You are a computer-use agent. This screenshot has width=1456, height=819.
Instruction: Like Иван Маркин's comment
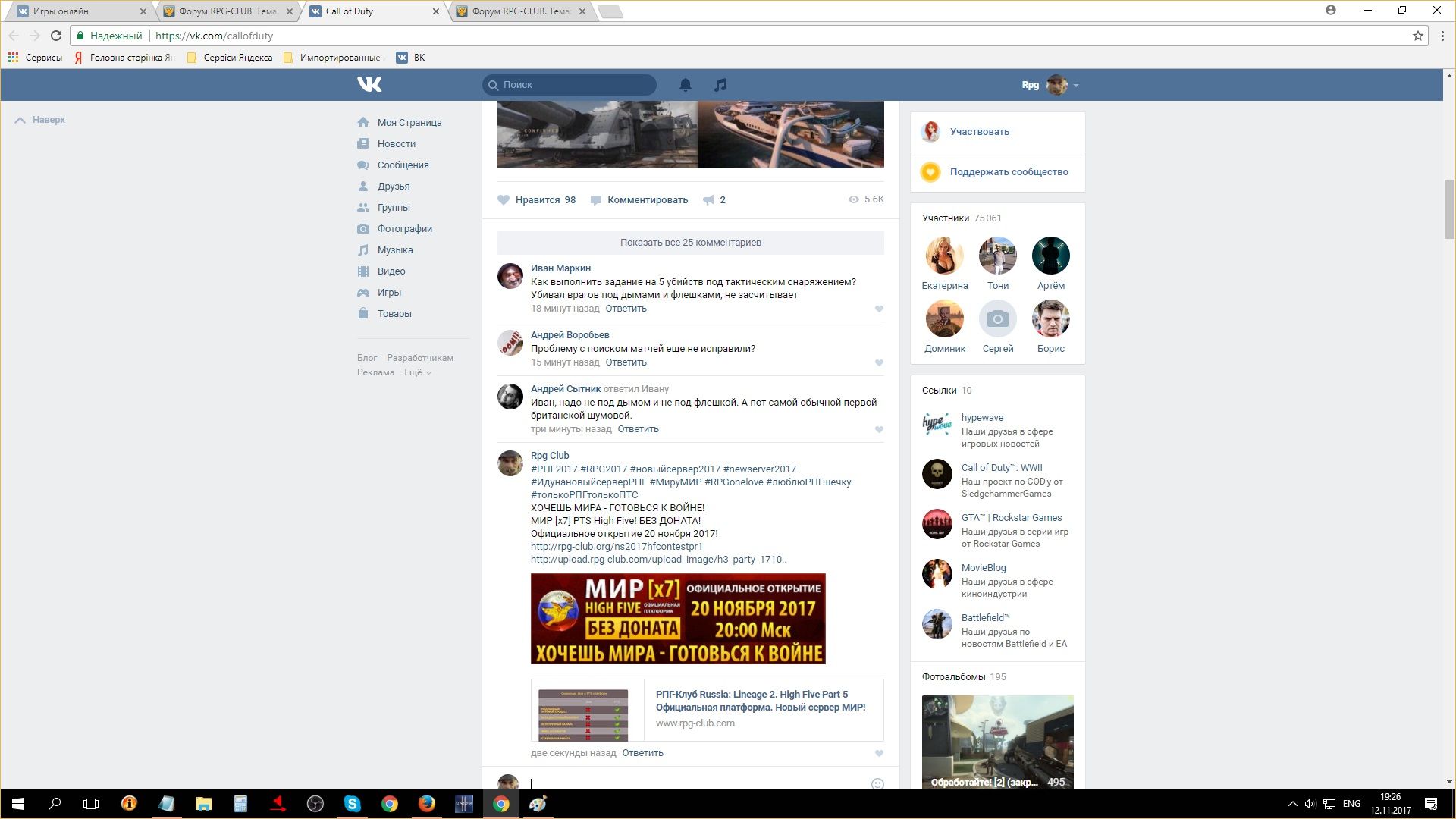pos(879,309)
